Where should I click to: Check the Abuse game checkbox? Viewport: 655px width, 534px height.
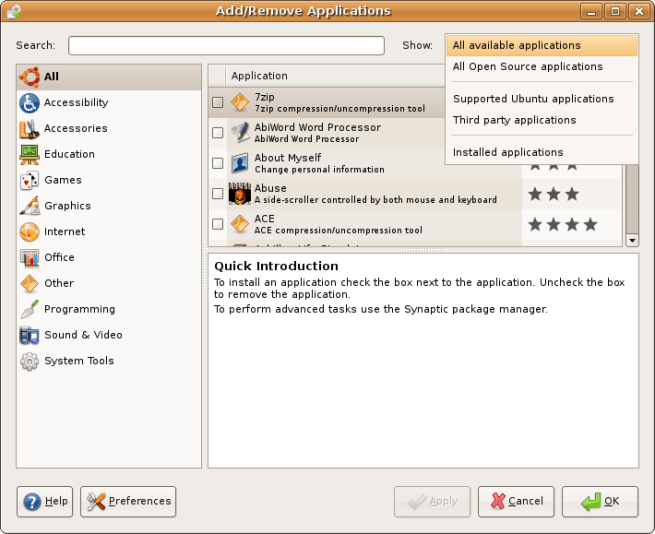(218, 194)
